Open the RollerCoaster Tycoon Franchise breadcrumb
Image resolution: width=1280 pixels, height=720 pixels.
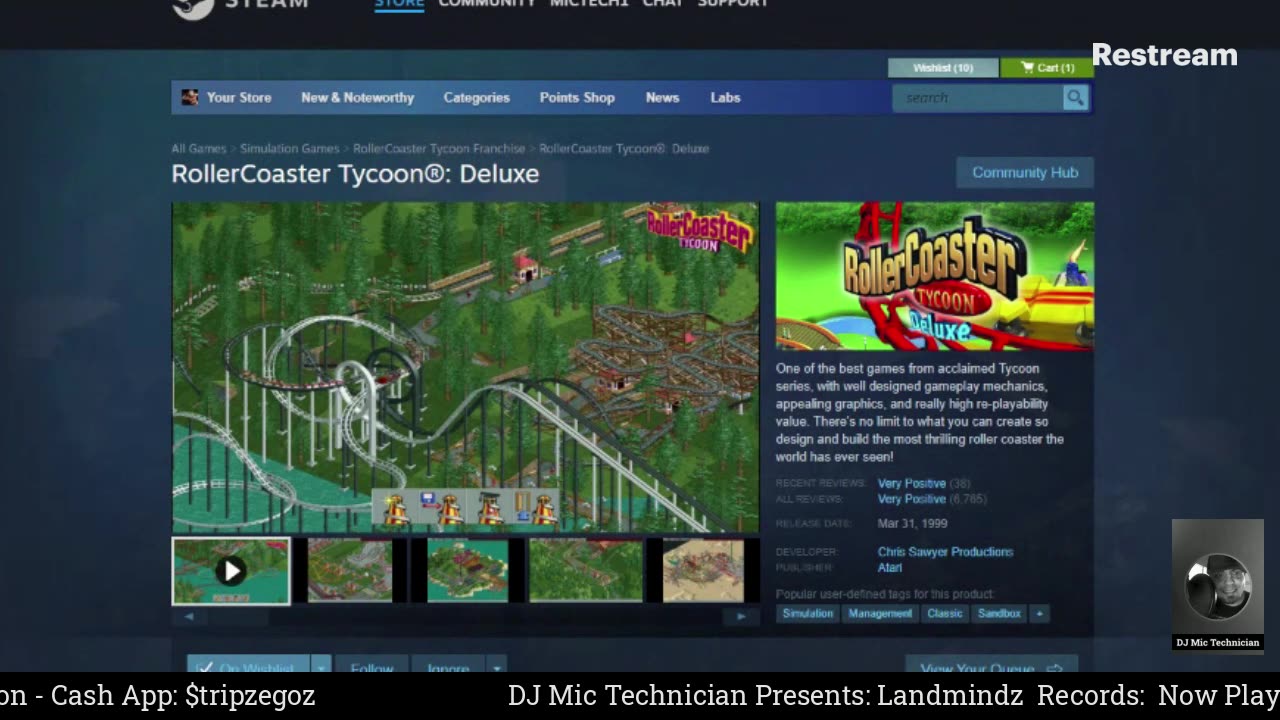coord(439,148)
